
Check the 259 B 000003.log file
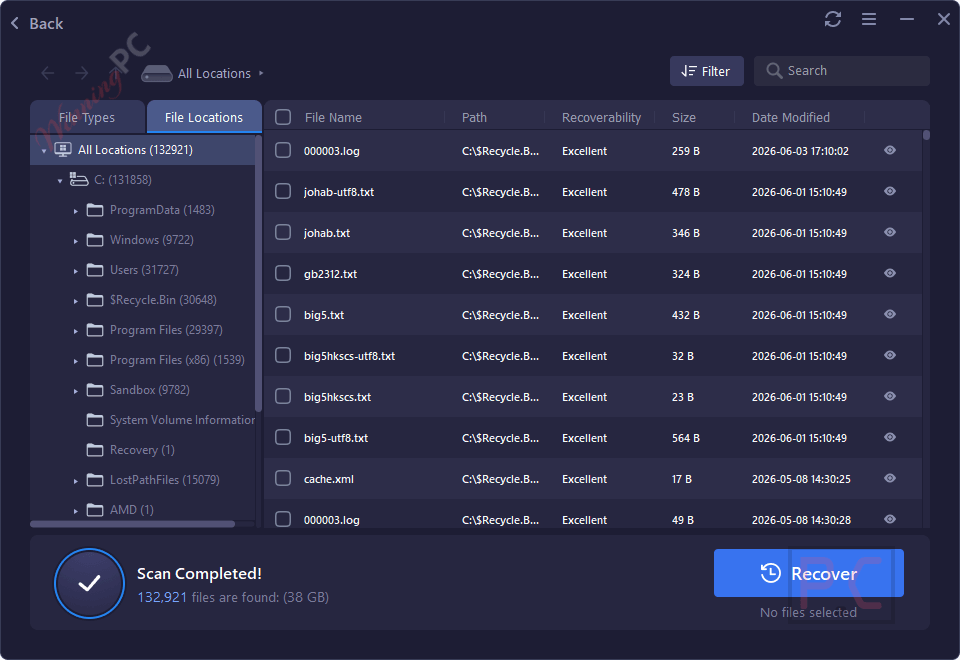point(283,150)
